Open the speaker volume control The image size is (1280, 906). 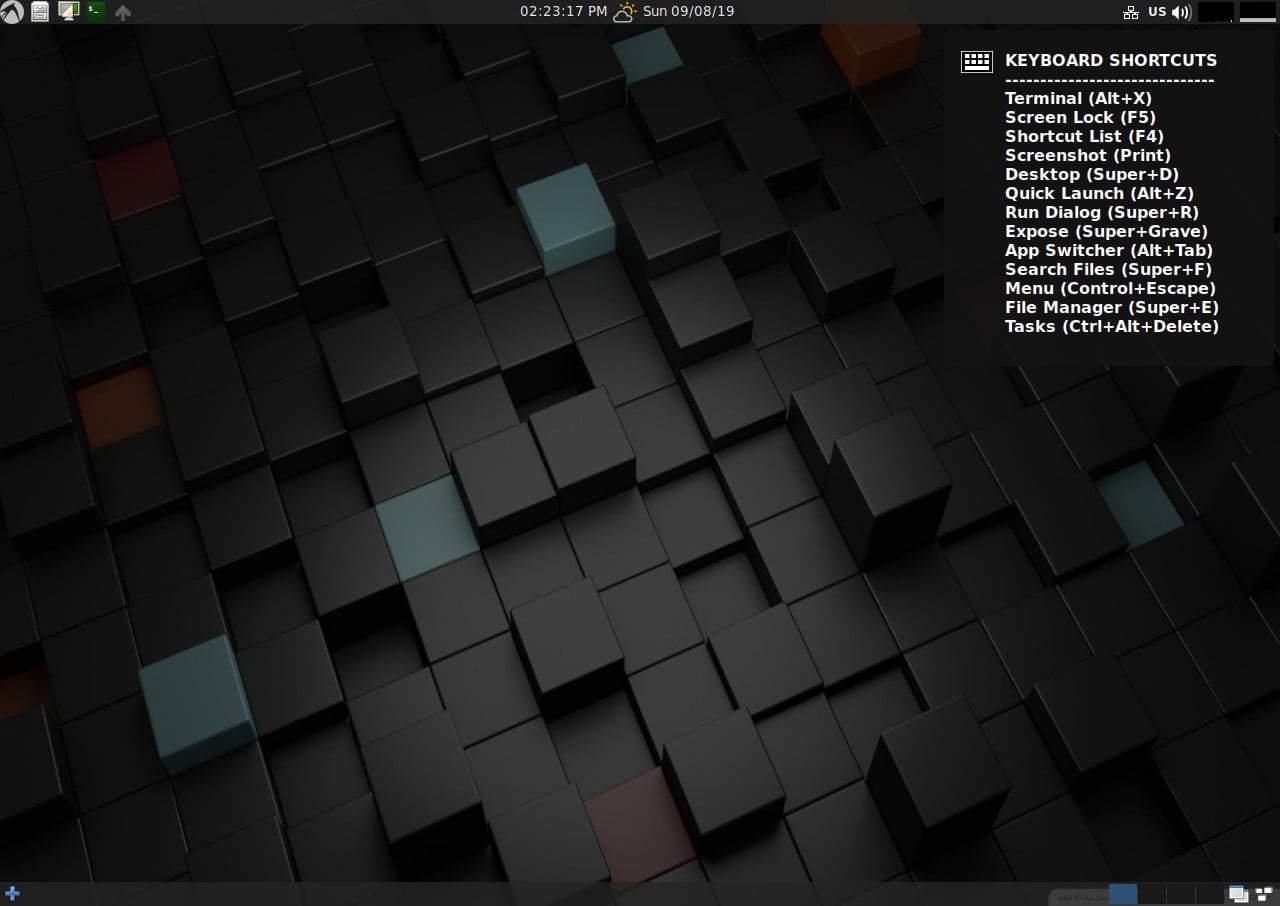(x=1181, y=12)
